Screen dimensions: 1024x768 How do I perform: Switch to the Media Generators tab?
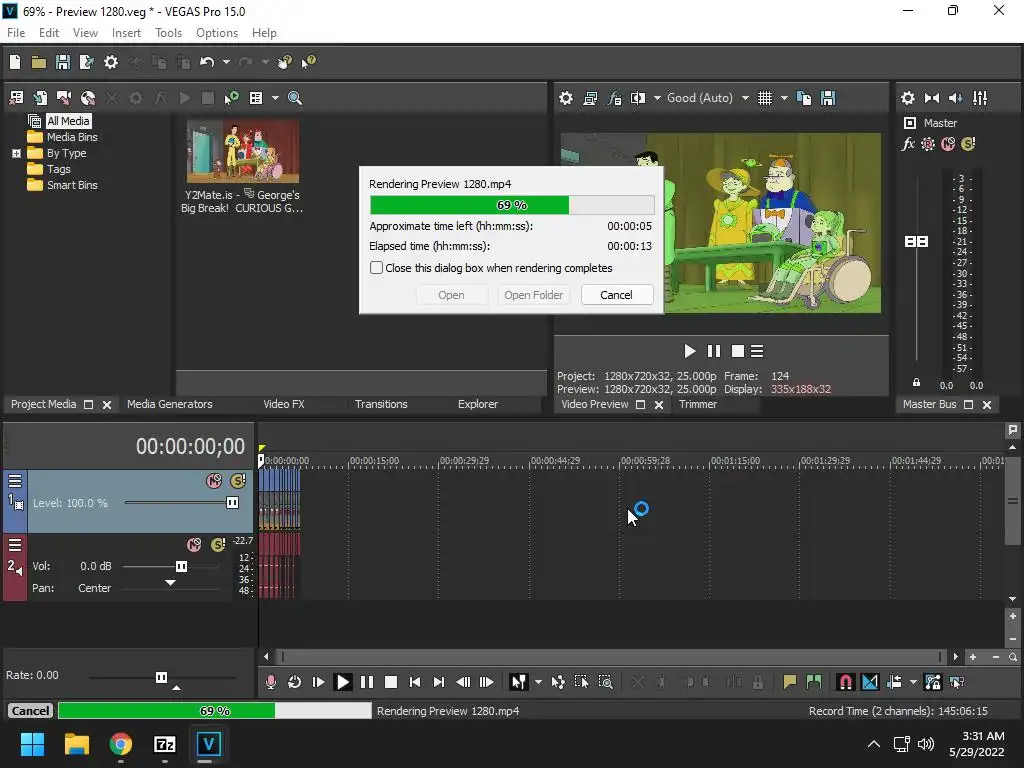(x=170, y=404)
